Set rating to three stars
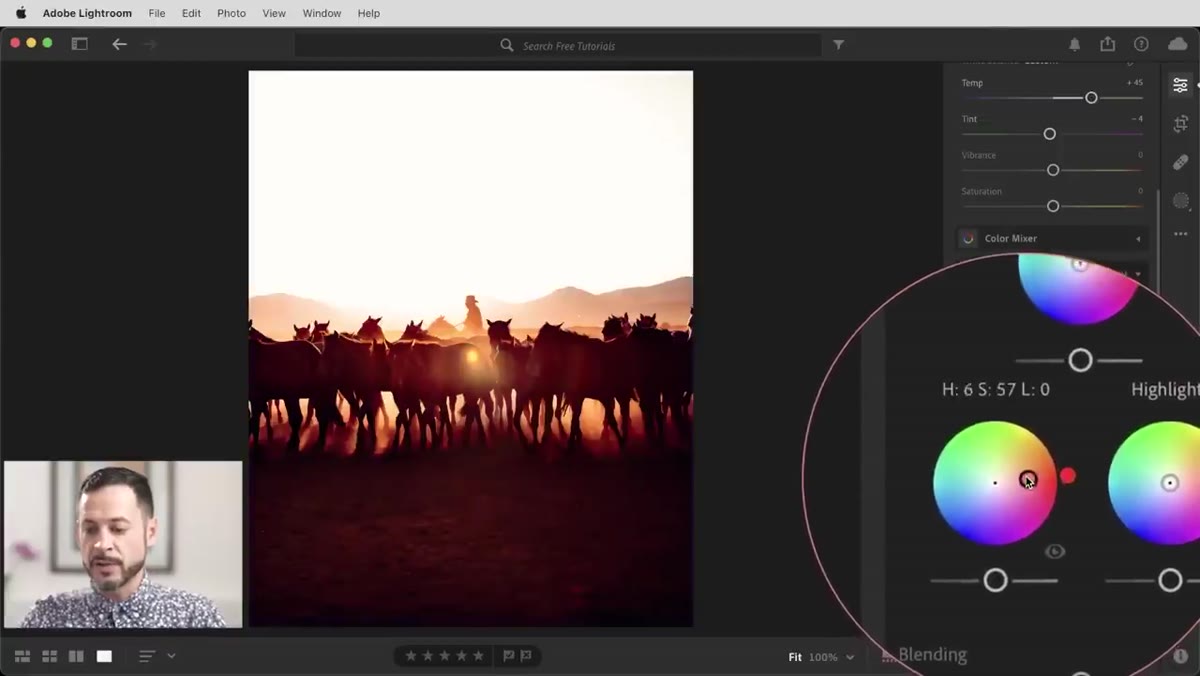 [445, 656]
